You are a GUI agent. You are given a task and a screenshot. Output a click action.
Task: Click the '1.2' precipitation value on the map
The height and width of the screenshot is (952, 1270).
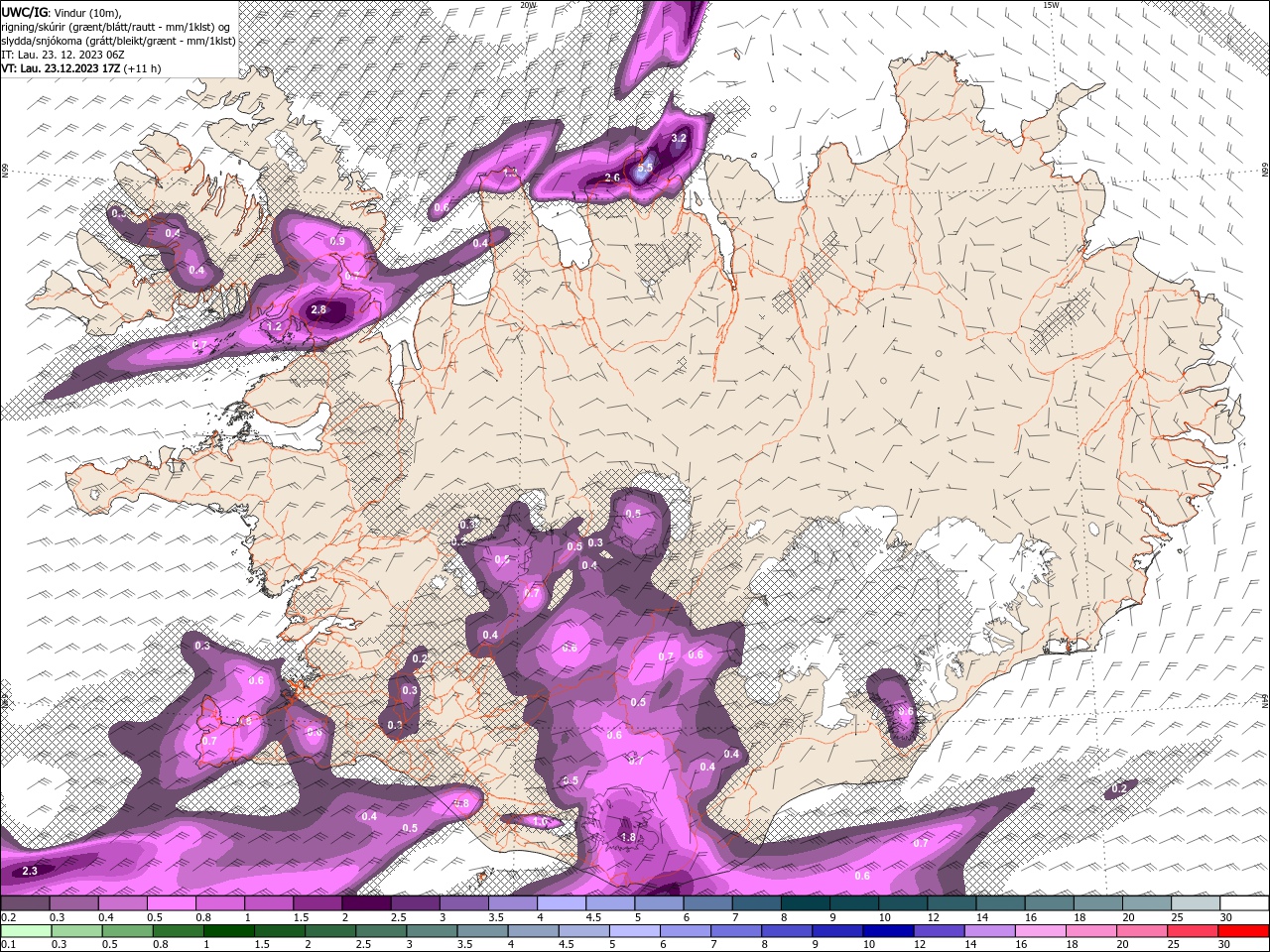coord(275,326)
